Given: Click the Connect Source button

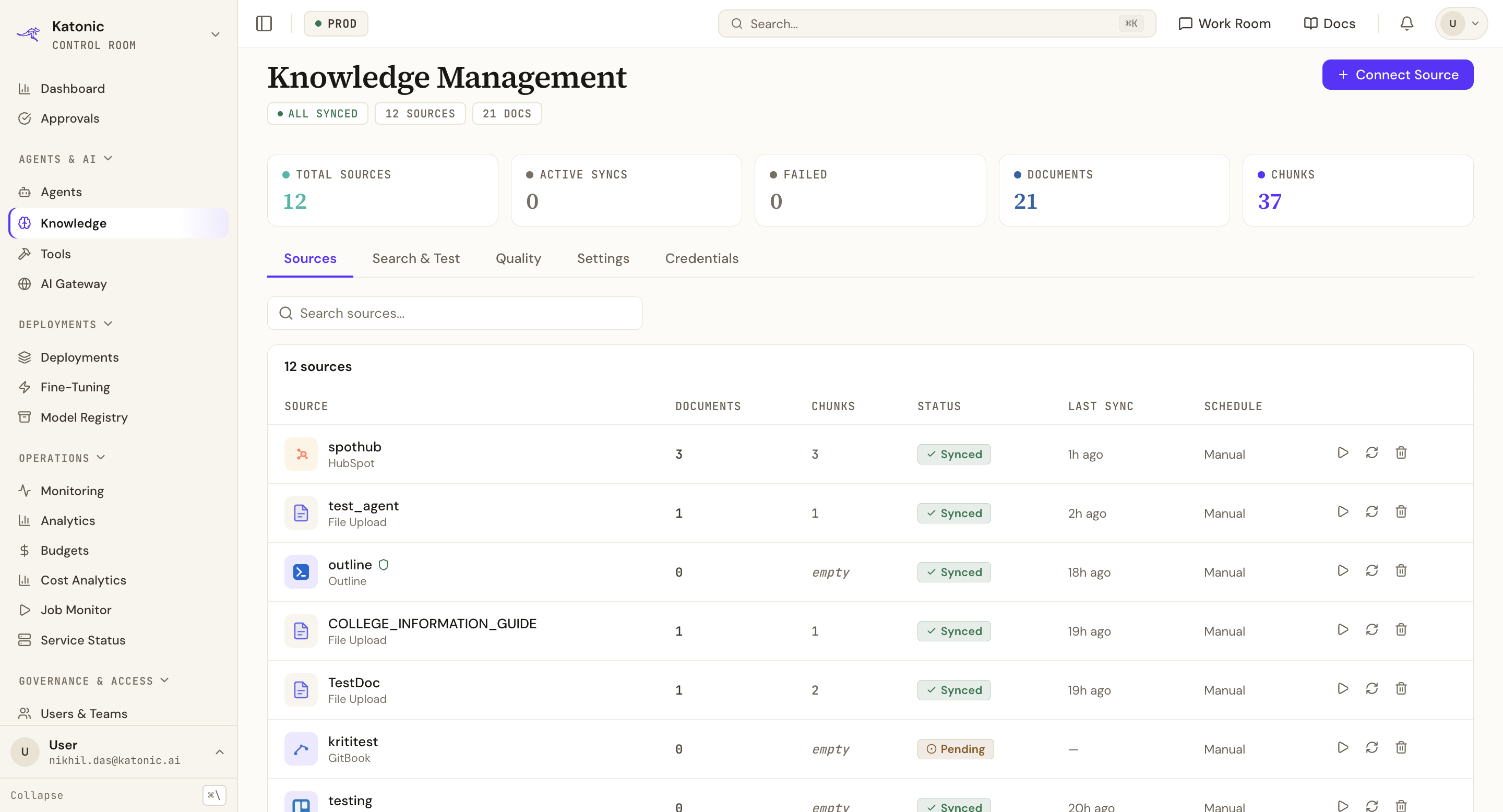Looking at the screenshot, I should [1398, 75].
